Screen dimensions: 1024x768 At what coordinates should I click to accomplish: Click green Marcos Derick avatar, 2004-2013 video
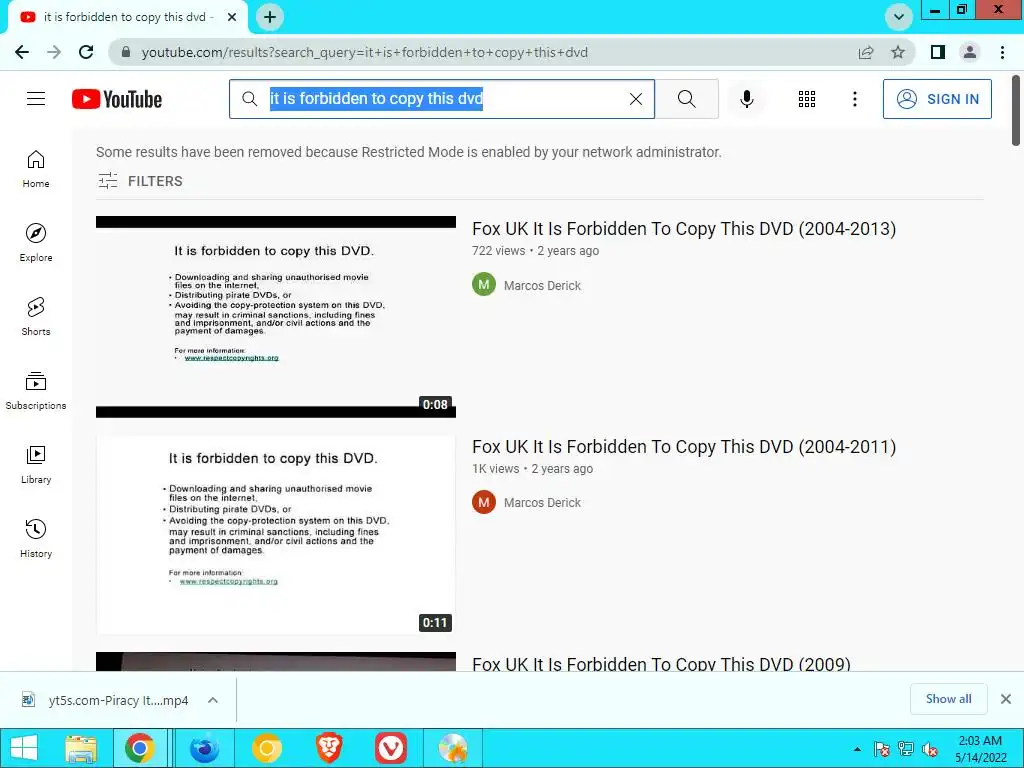(x=484, y=284)
